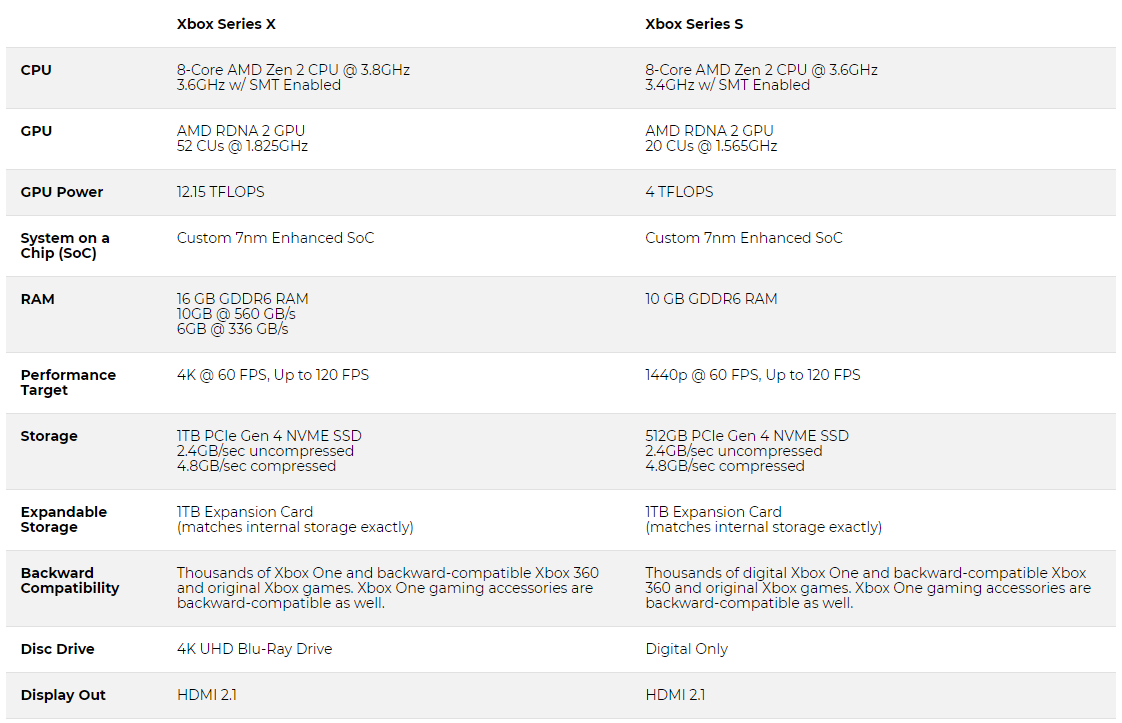Screen dimensions: 1122x723
Task: Click the Backward Compatibility row label
Action: 70,581
